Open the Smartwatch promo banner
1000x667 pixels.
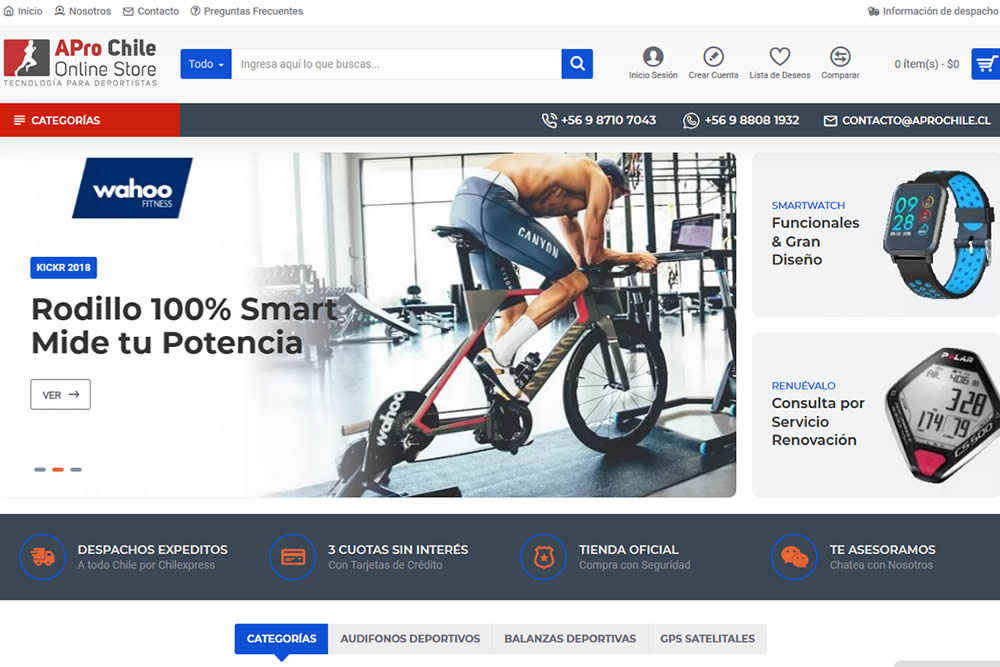click(x=875, y=234)
